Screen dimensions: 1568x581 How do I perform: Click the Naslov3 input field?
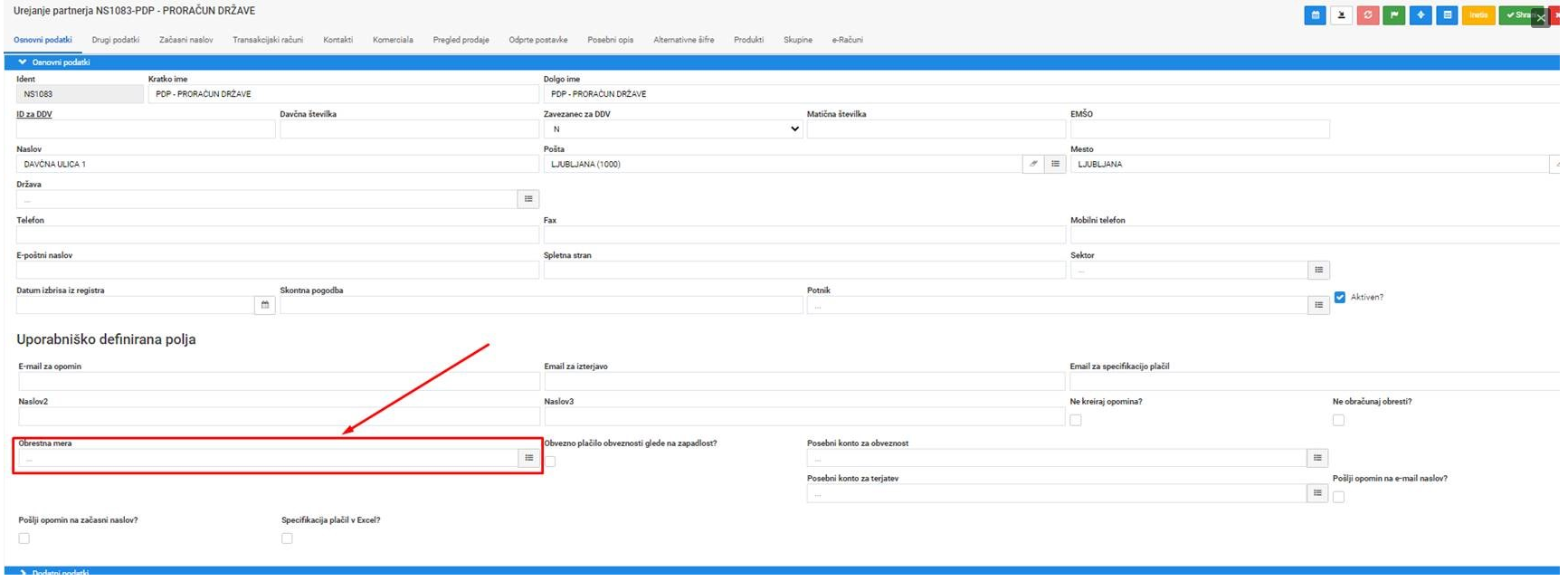(x=804, y=416)
